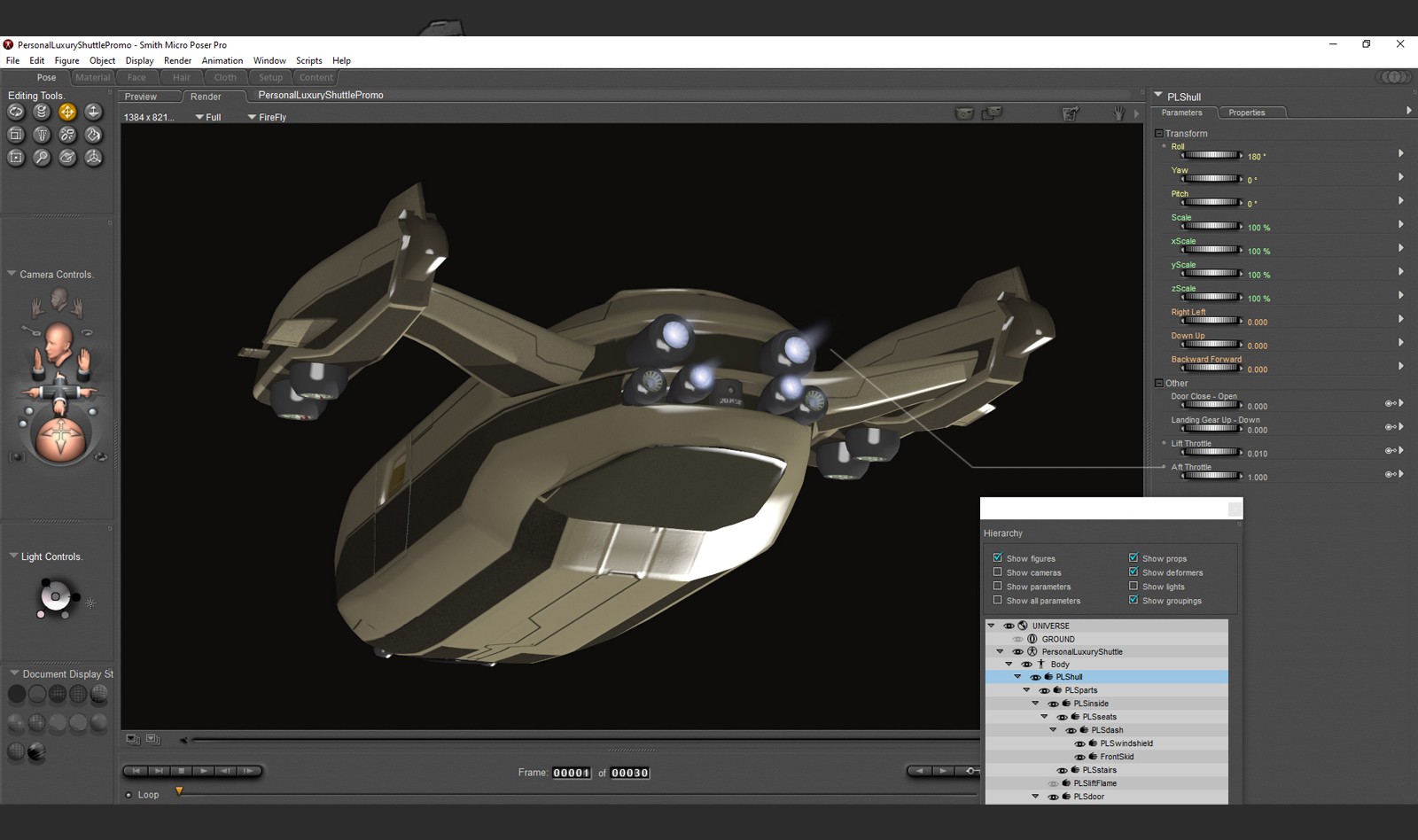Click the Aft Throttle parameter dial

tap(1211, 476)
